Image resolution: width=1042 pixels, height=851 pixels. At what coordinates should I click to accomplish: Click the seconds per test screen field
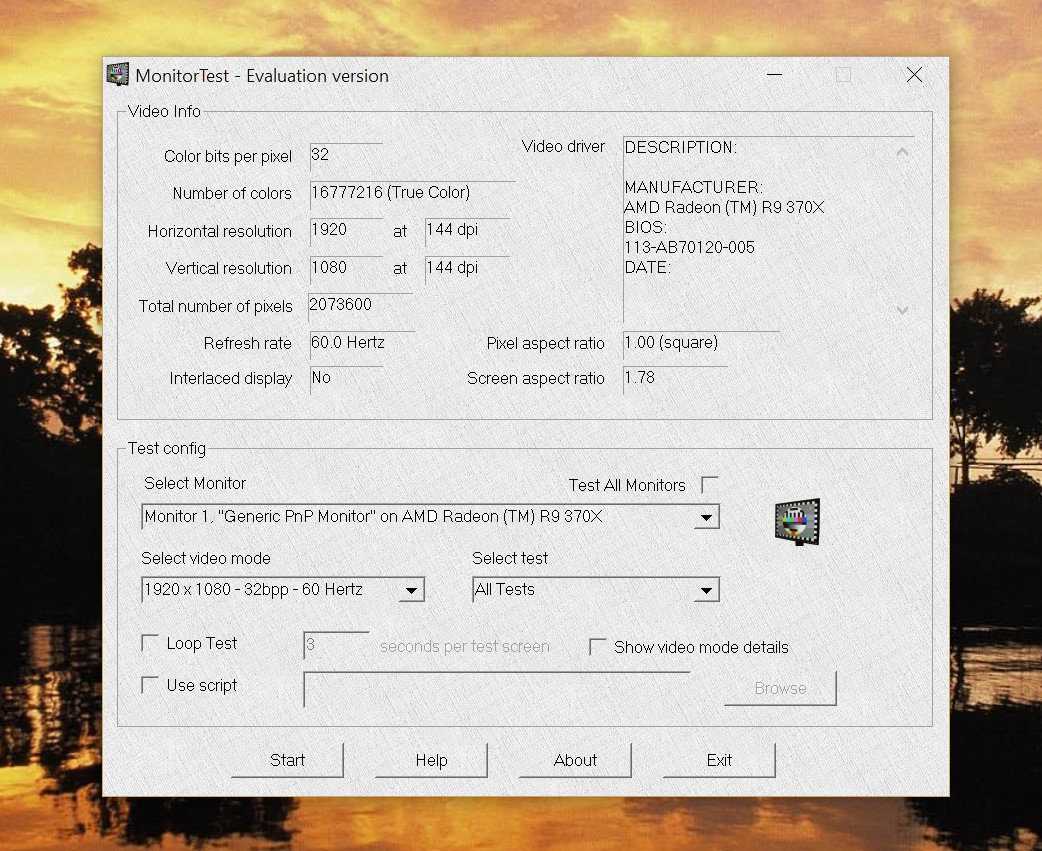point(336,646)
